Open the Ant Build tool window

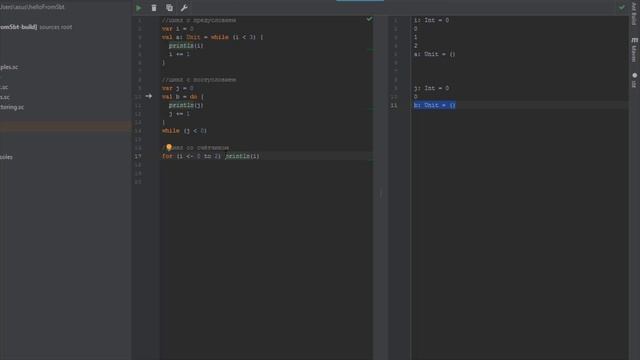(634, 13)
